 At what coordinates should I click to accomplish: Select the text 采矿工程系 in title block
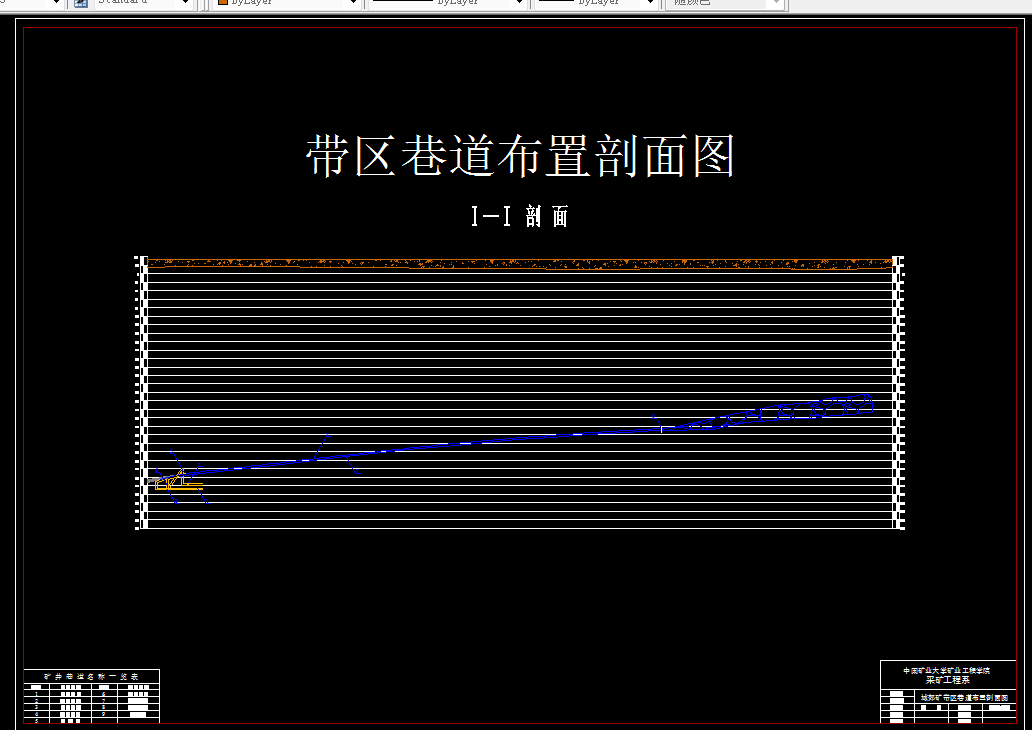[x=948, y=680]
